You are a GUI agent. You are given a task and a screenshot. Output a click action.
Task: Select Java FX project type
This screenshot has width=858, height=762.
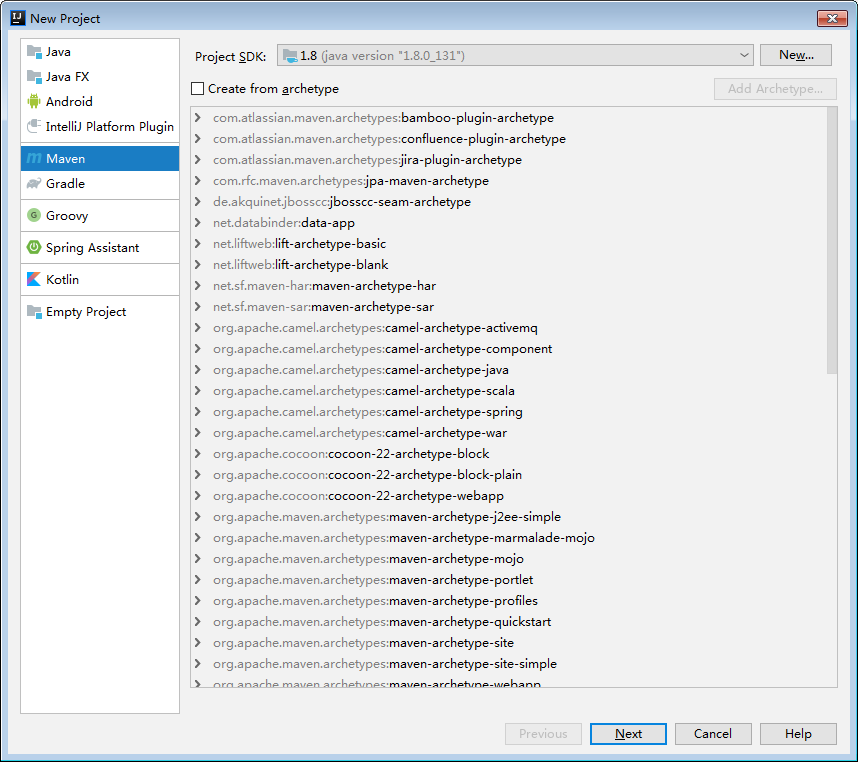click(x=100, y=77)
